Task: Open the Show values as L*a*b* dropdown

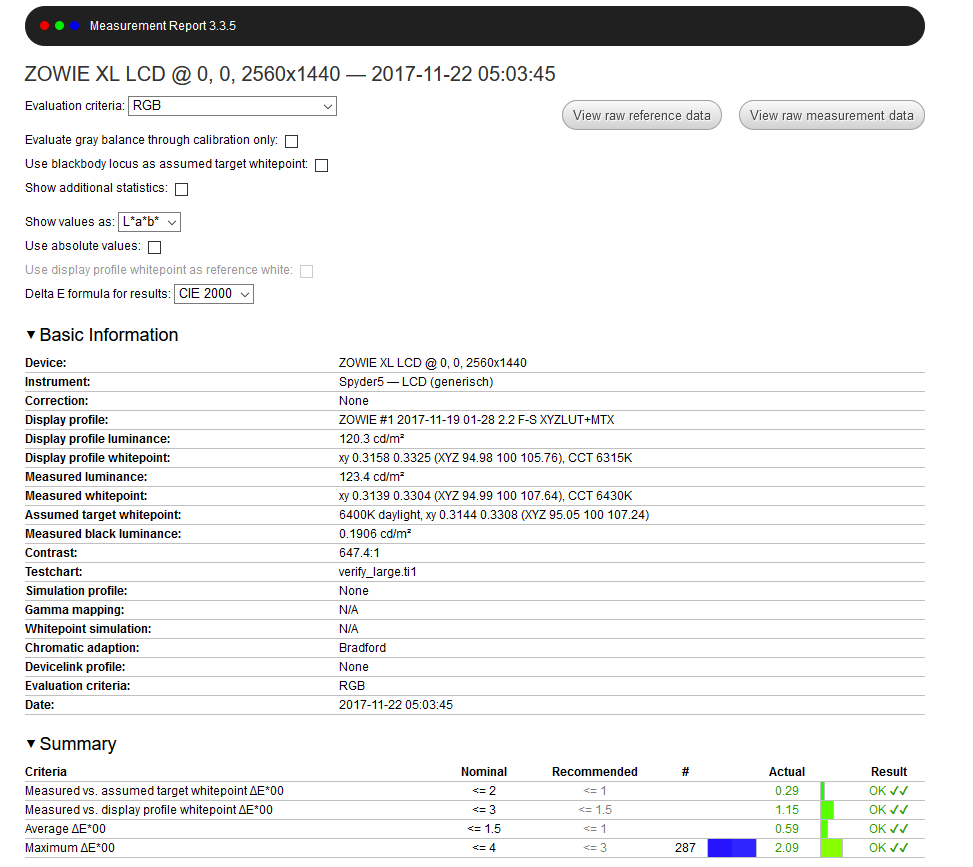Action: [150, 222]
